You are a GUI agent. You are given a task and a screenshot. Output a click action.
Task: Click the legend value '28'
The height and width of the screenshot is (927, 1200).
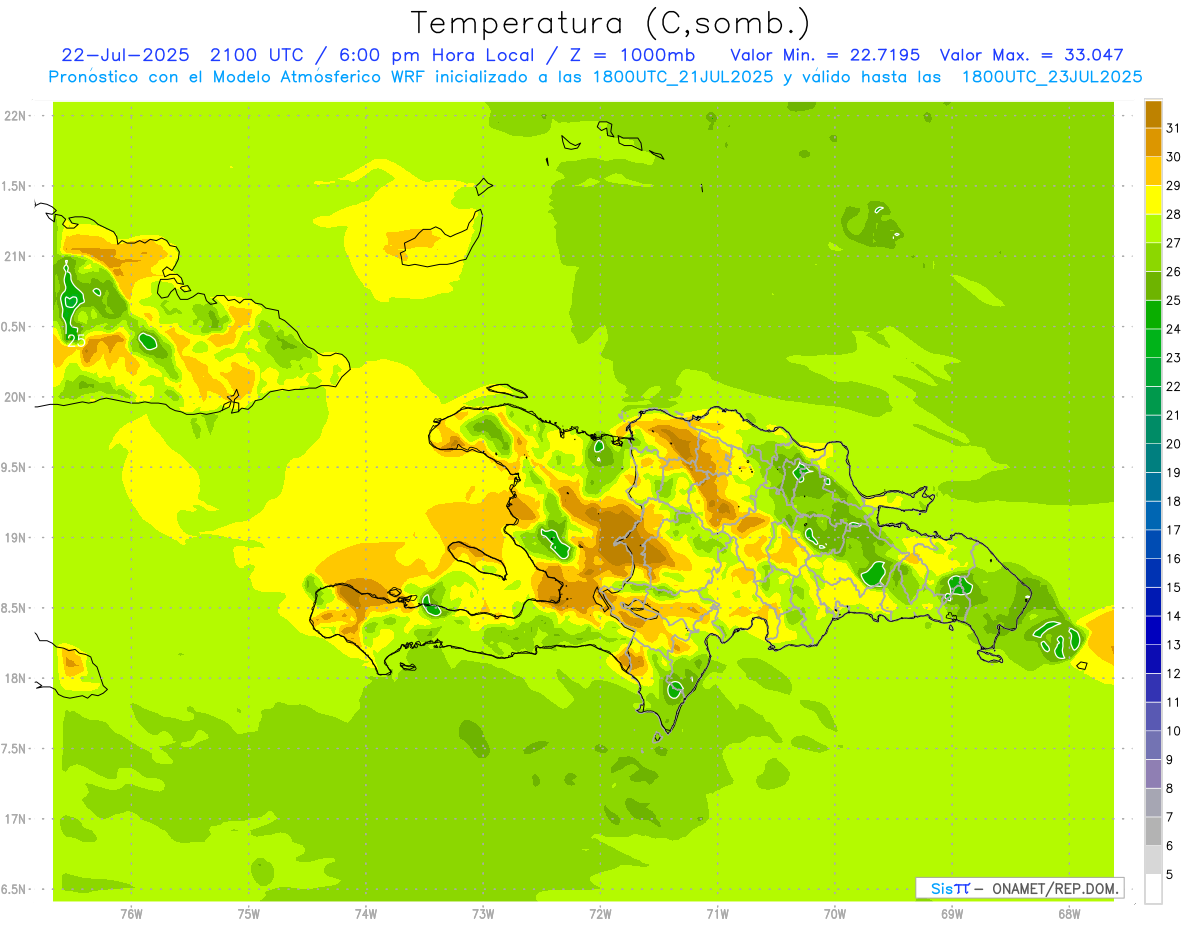pyautogui.click(x=1174, y=214)
